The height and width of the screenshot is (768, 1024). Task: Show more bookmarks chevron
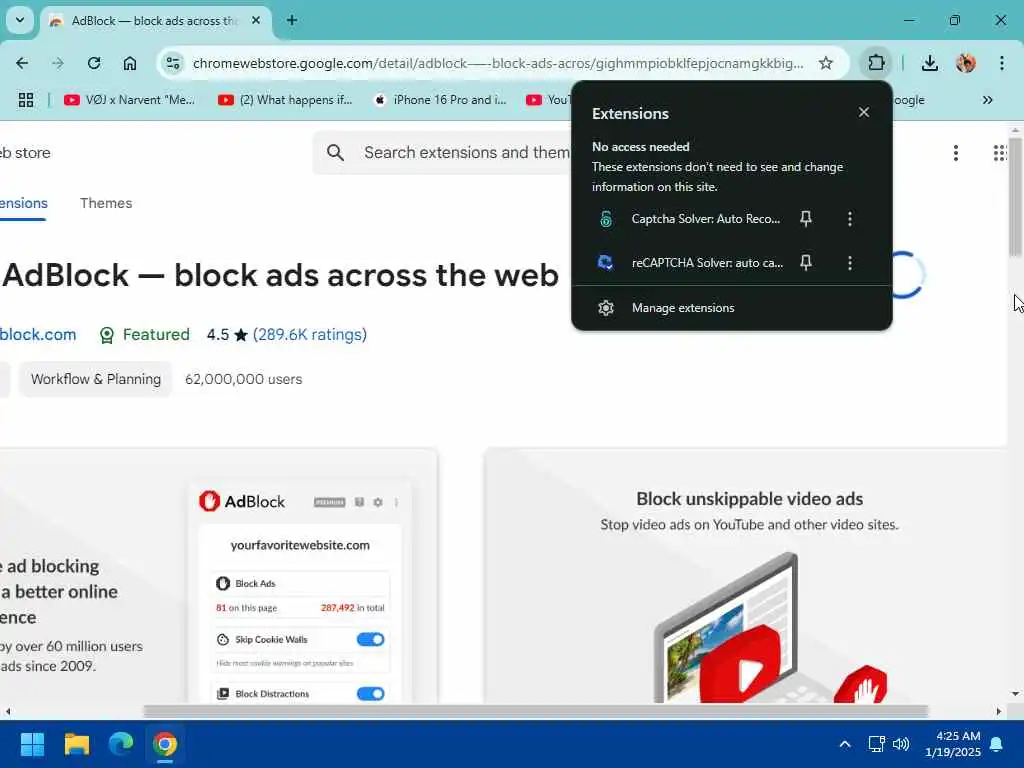[987, 100]
